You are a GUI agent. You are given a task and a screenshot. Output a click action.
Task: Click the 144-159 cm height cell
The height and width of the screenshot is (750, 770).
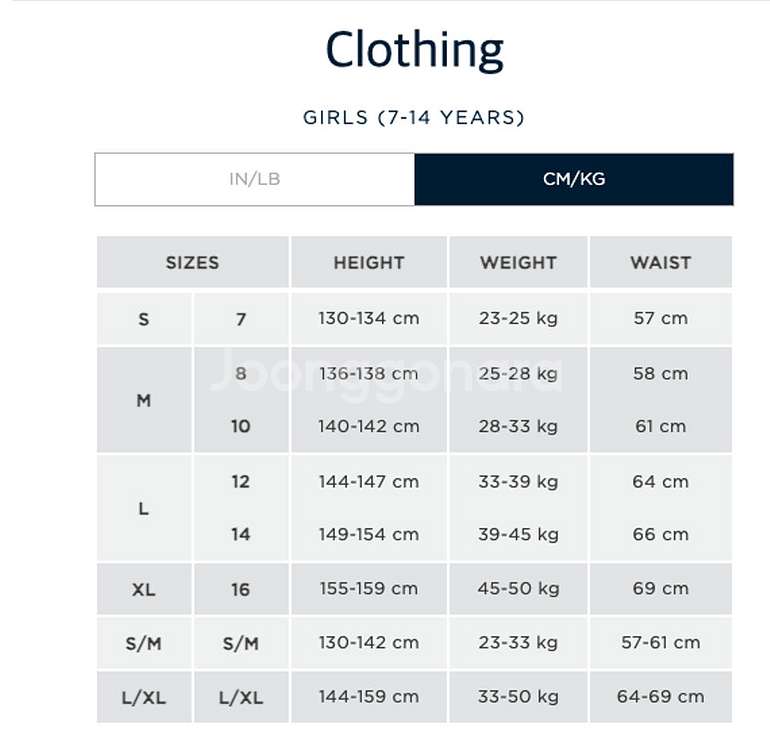368,697
